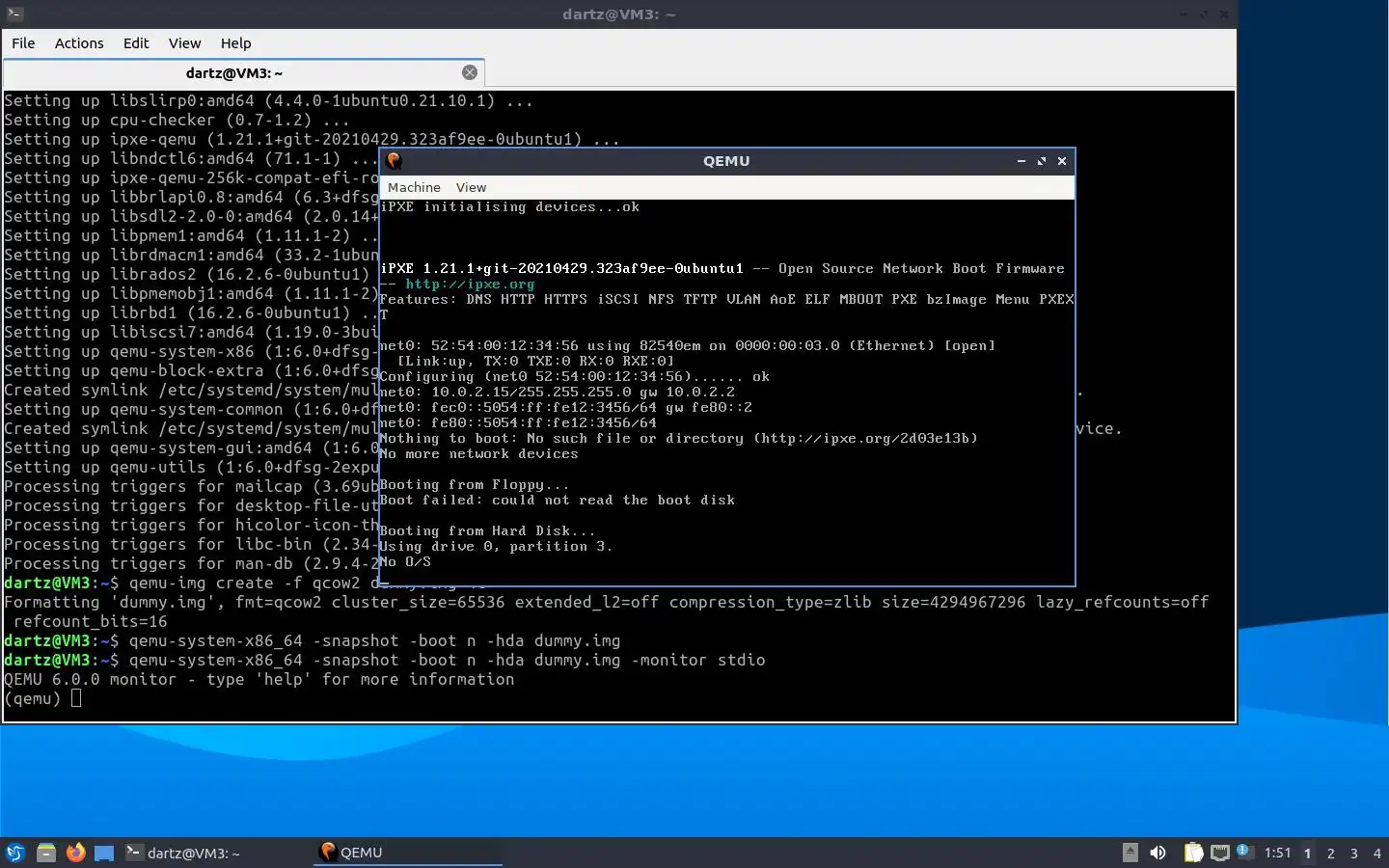The height and width of the screenshot is (868, 1389).
Task: Open the Lubuntu application menu icon
Action: (x=15, y=853)
